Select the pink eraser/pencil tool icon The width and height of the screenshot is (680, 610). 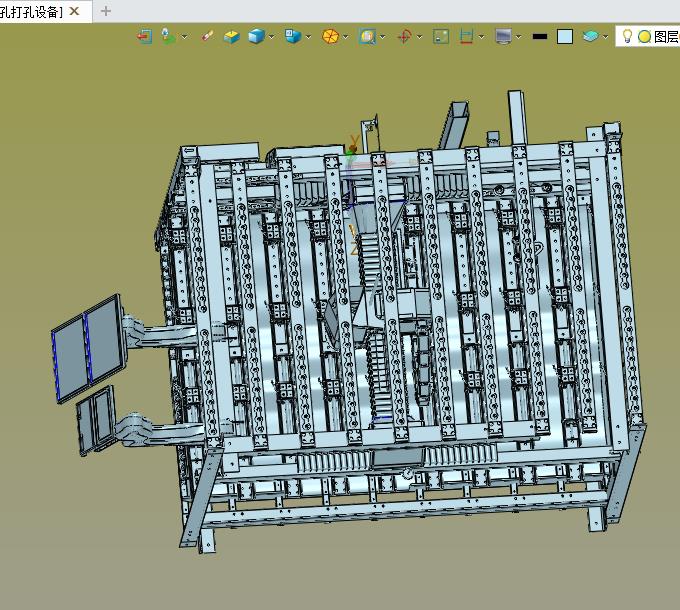[207, 36]
